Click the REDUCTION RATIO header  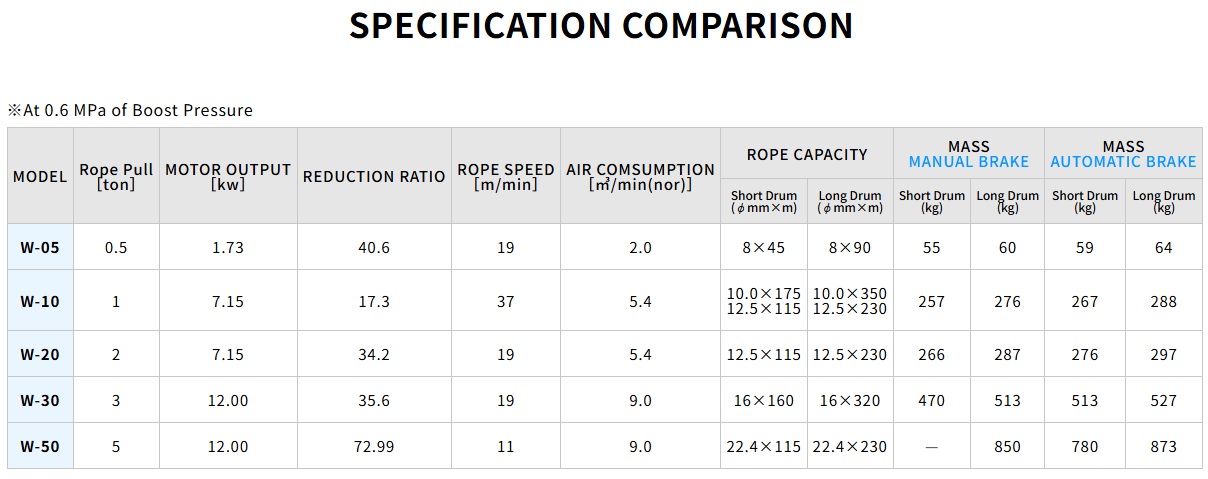point(374,176)
